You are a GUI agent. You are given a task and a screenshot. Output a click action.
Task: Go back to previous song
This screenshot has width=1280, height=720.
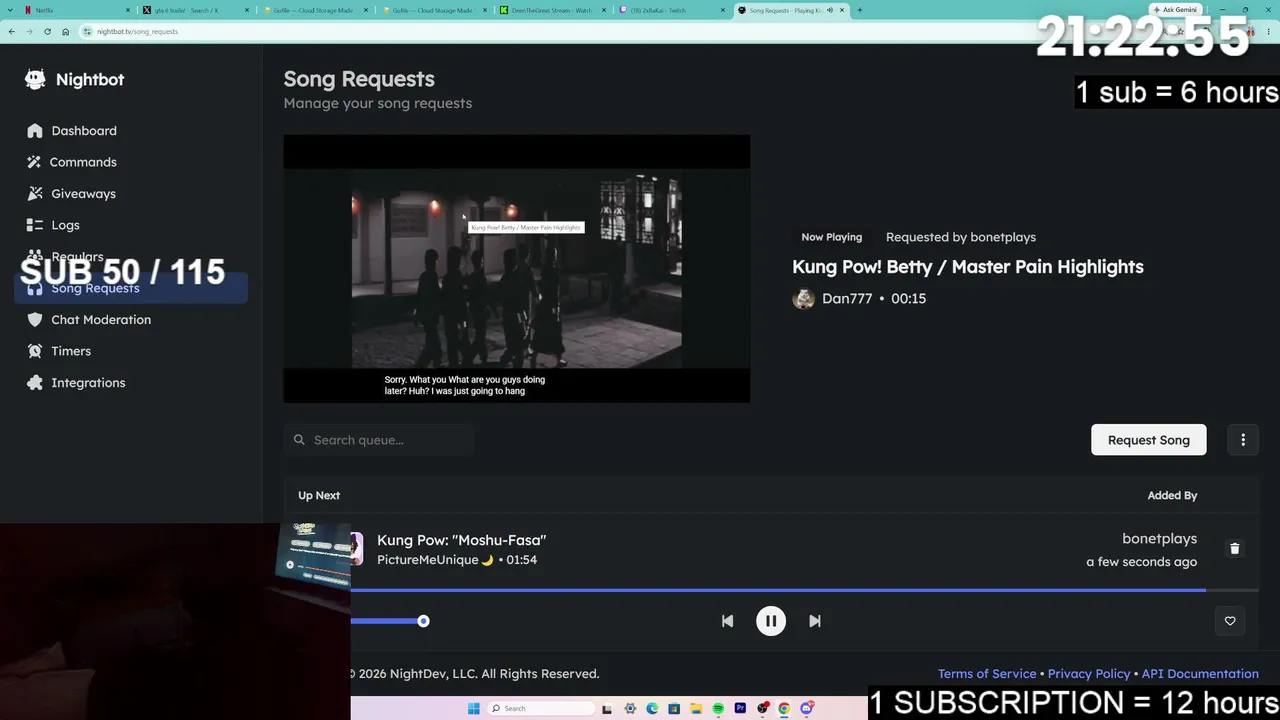[727, 621]
